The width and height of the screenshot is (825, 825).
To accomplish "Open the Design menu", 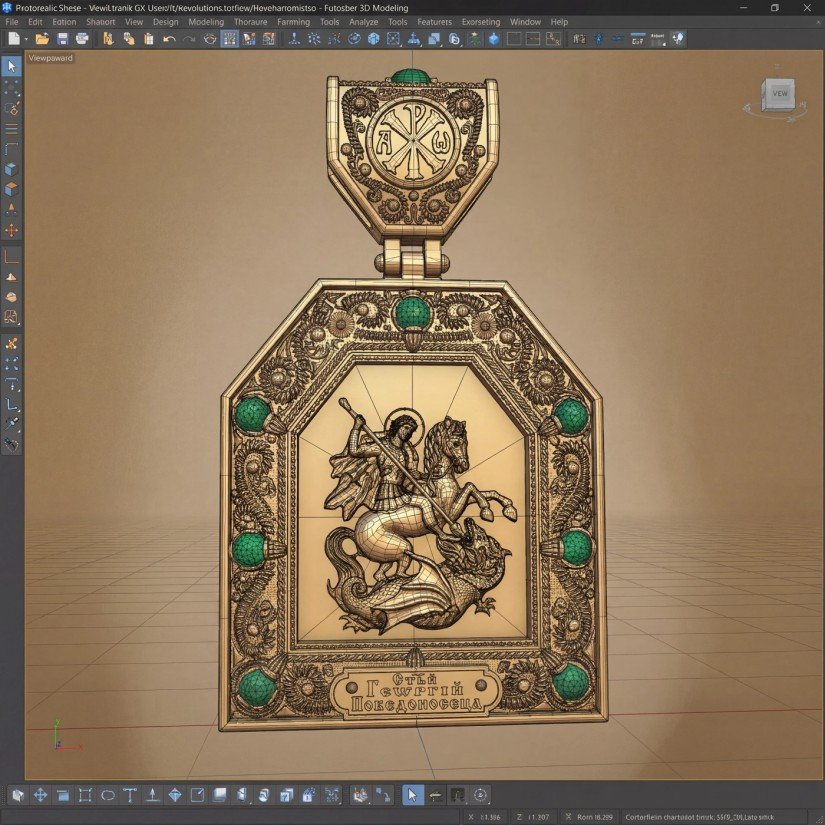I will (x=166, y=22).
